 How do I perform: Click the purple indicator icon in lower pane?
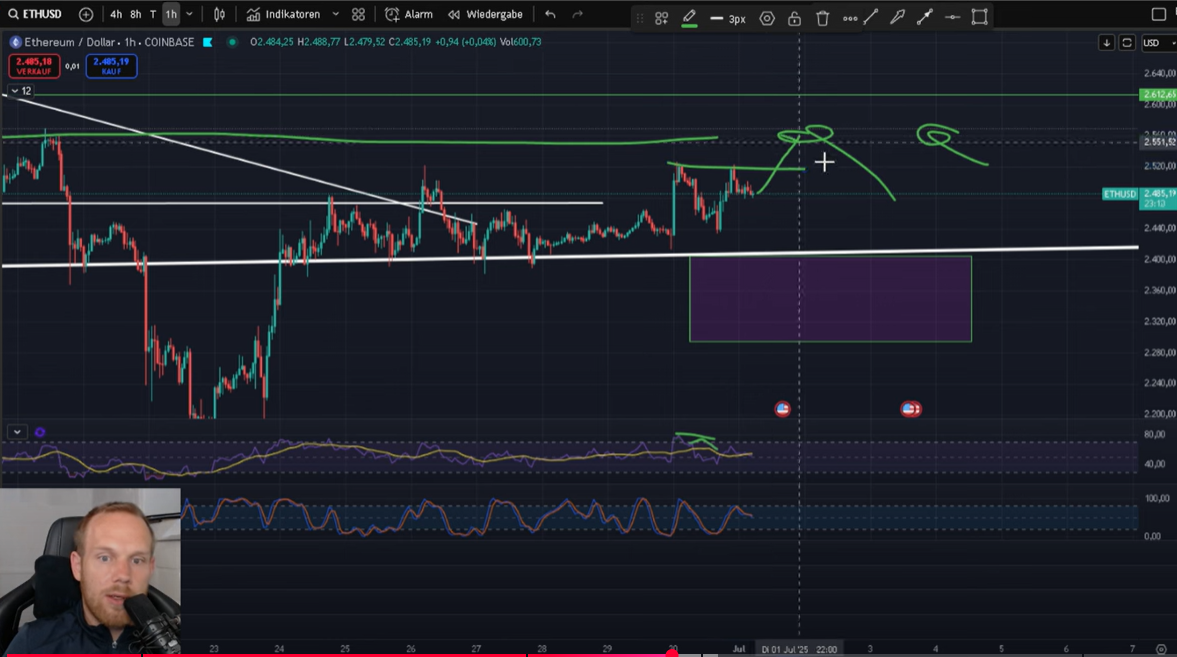click(x=40, y=432)
